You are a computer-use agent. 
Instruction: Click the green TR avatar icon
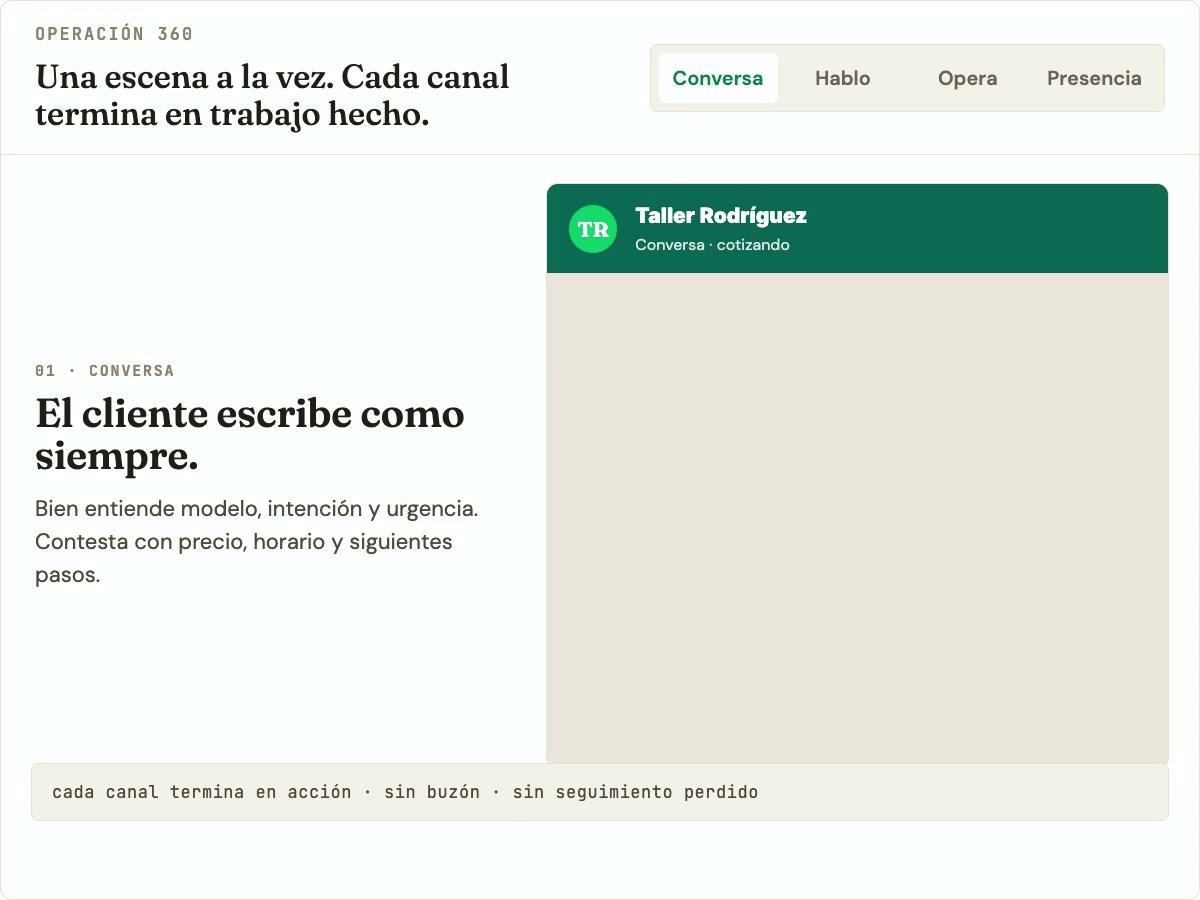coord(593,229)
